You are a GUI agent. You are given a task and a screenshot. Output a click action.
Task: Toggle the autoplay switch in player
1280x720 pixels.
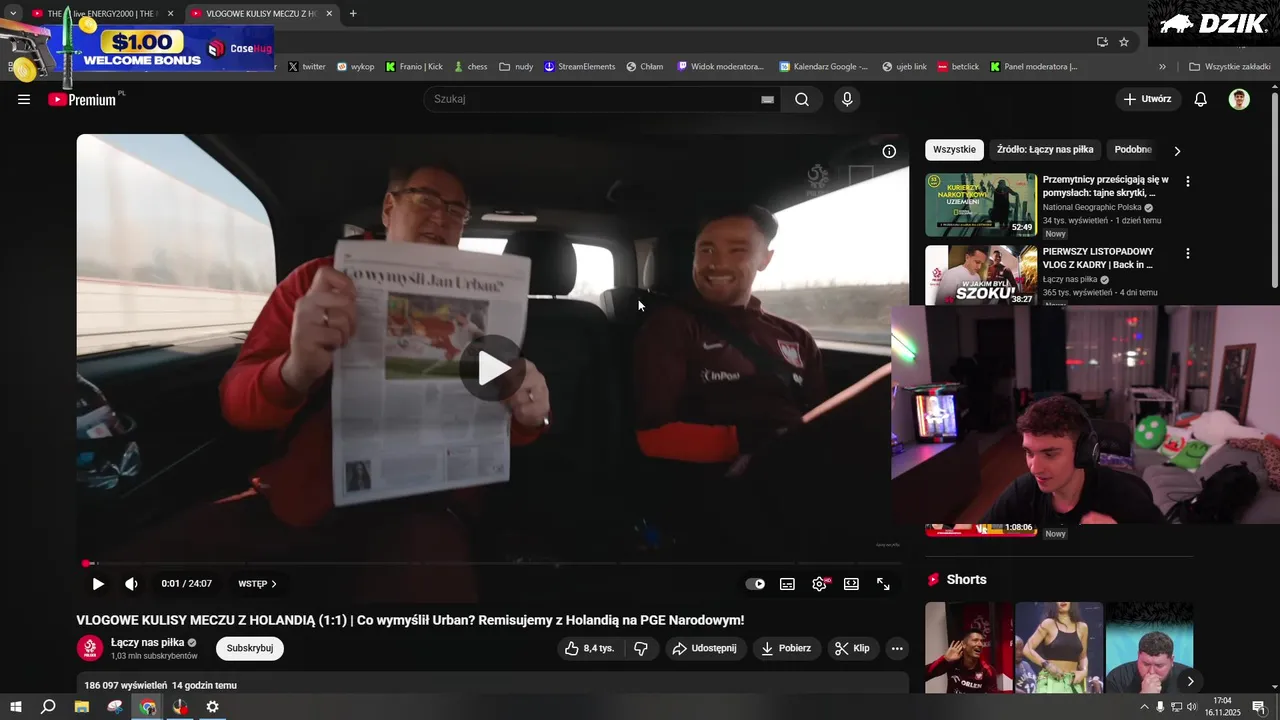pos(755,584)
